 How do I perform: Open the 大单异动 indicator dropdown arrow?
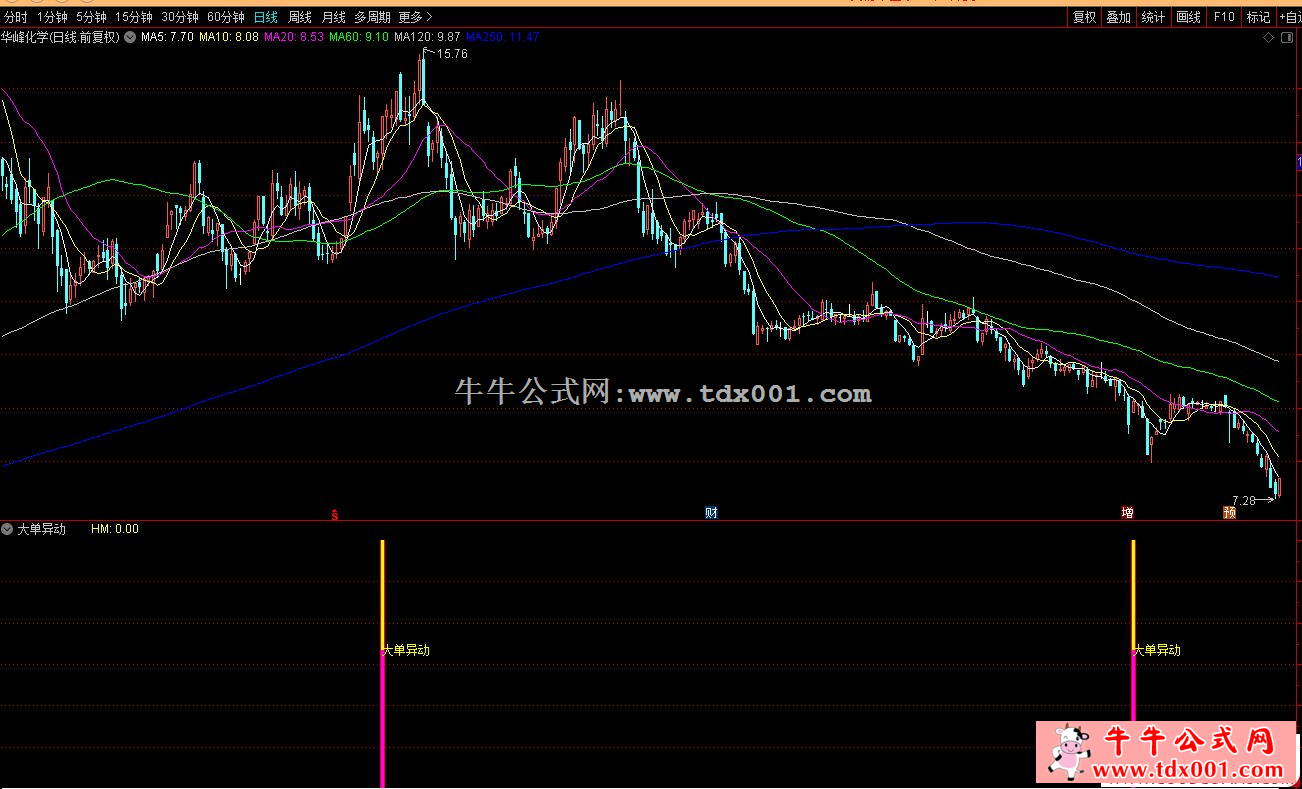pos(7,529)
